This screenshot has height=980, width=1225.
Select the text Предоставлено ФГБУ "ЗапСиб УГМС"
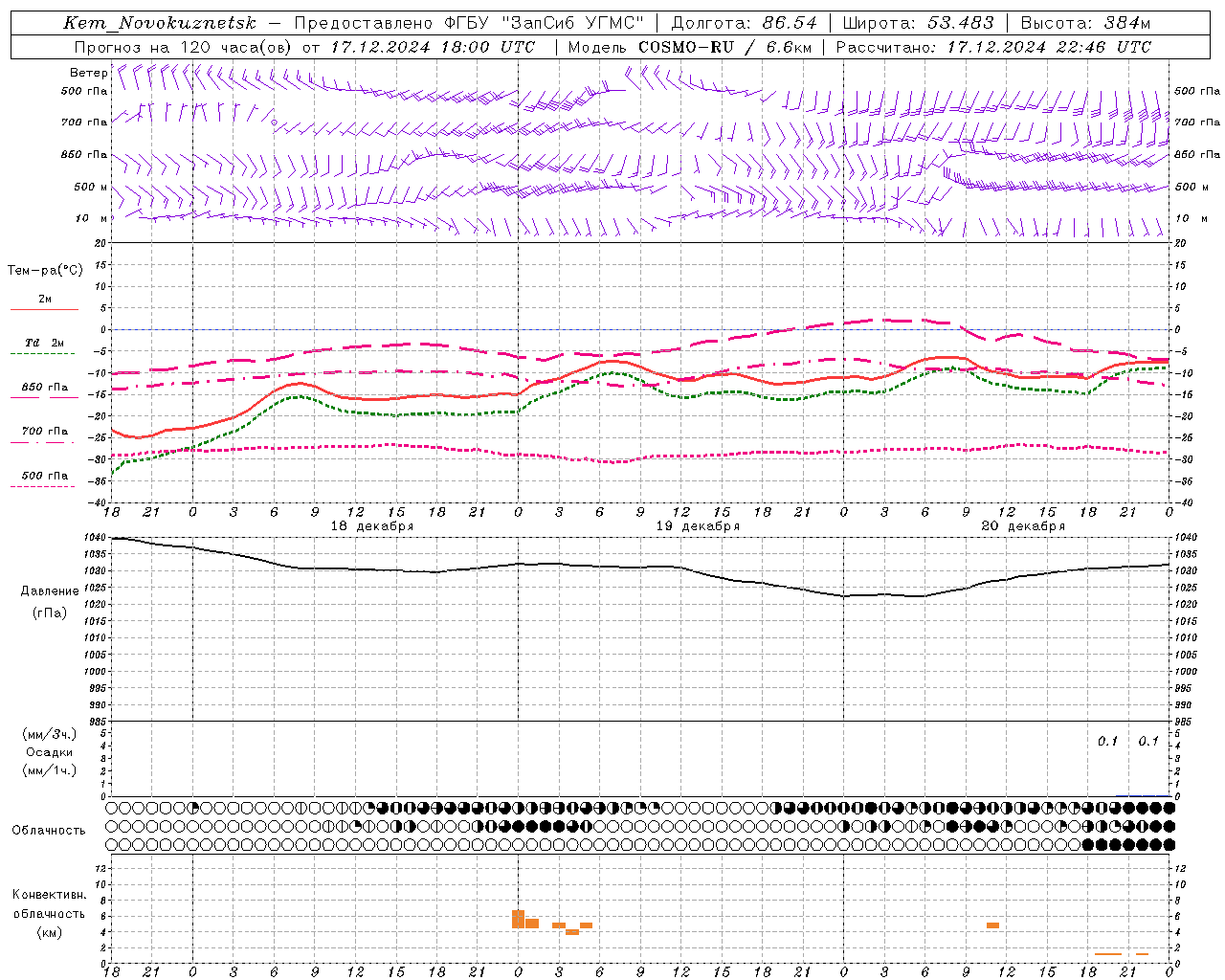coord(469,23)
